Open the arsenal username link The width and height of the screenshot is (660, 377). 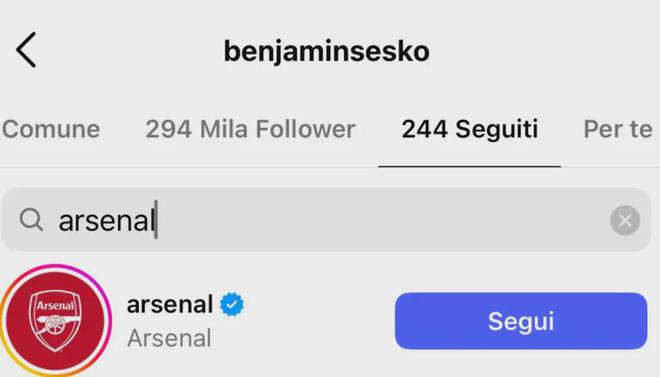[x=170, y=304]
